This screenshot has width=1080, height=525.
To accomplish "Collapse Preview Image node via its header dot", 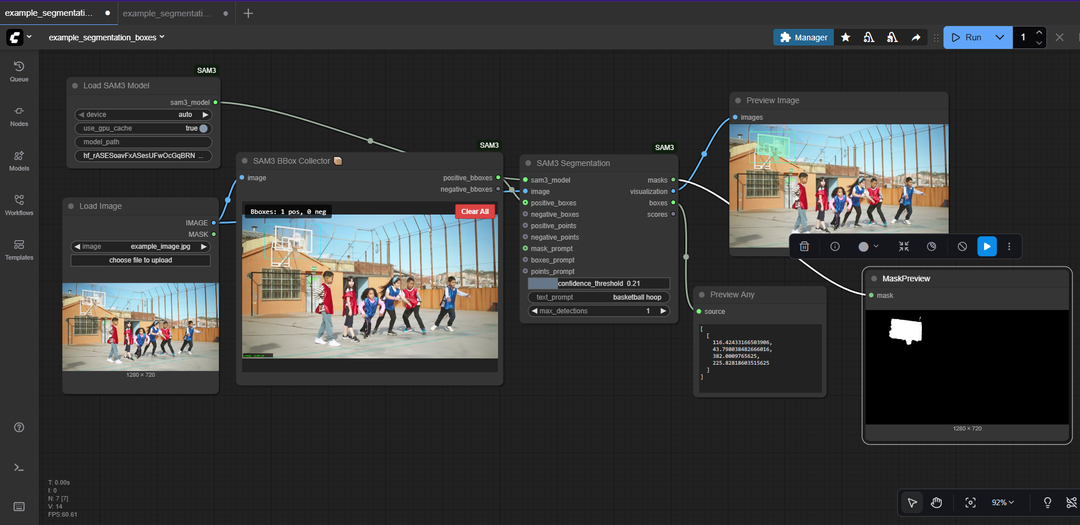I will click(x=738, y=100).
